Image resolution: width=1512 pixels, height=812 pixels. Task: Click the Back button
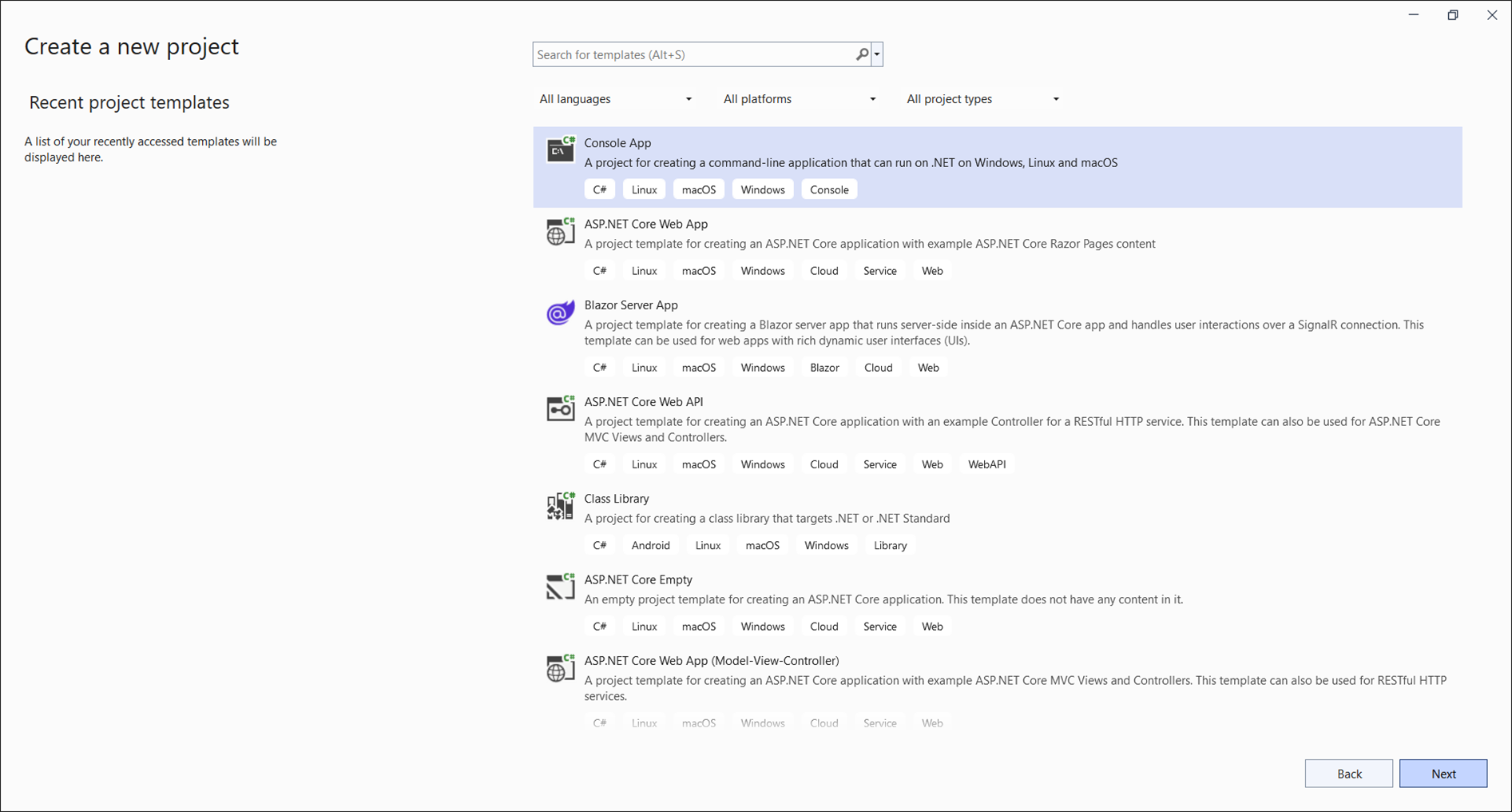pos(1349,774)
